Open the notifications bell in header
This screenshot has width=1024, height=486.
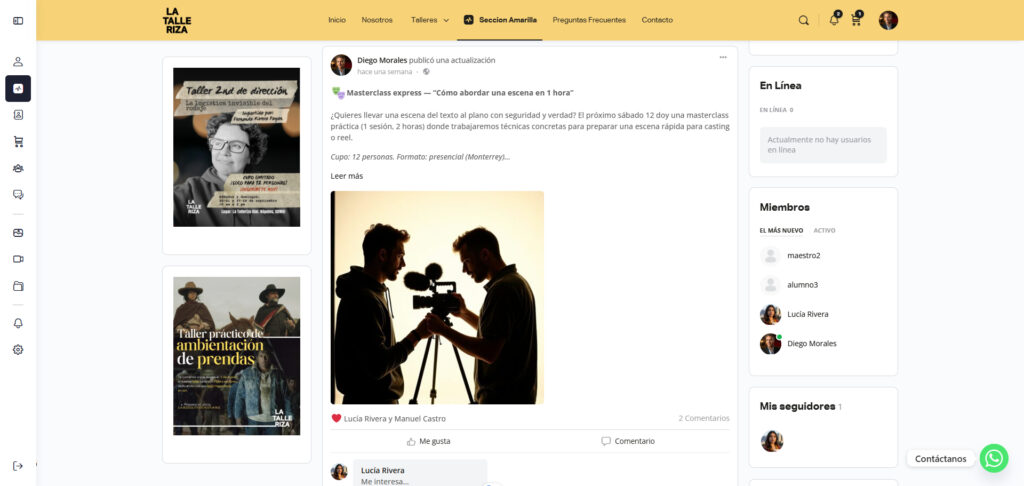click(833, 20)
